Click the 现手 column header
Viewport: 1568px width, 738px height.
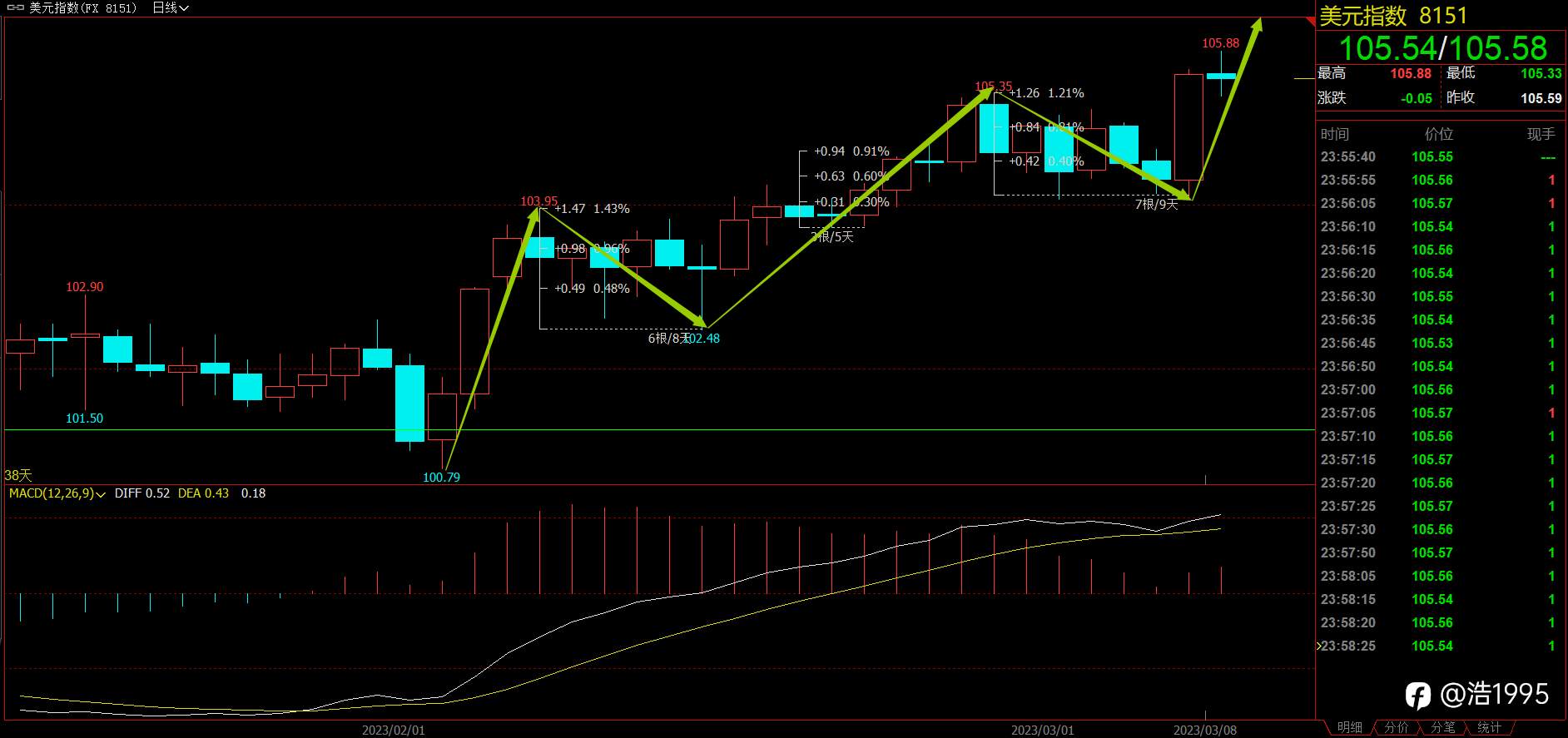1541,134
